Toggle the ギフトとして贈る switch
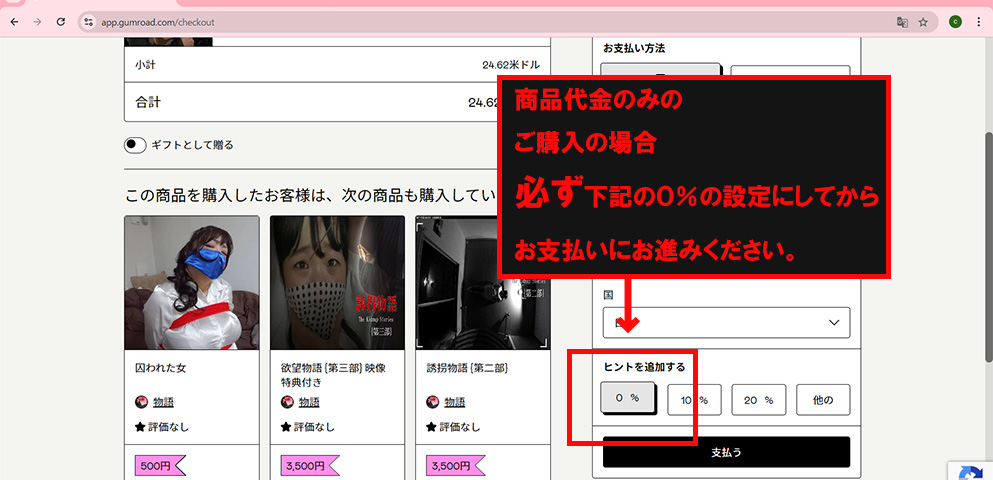 pos(136,145)
